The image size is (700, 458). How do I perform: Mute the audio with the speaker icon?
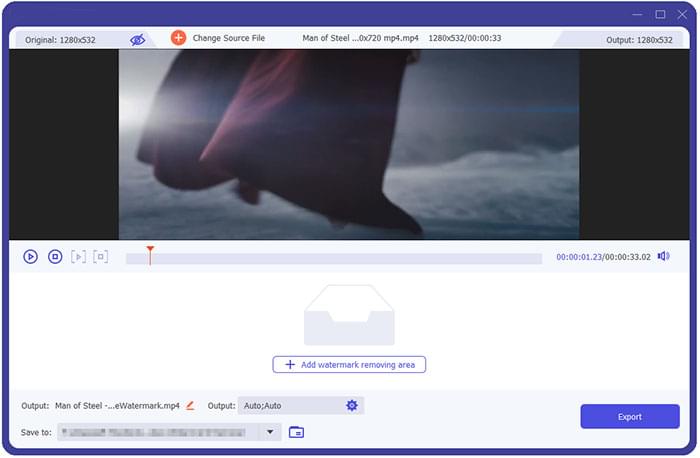664,257
